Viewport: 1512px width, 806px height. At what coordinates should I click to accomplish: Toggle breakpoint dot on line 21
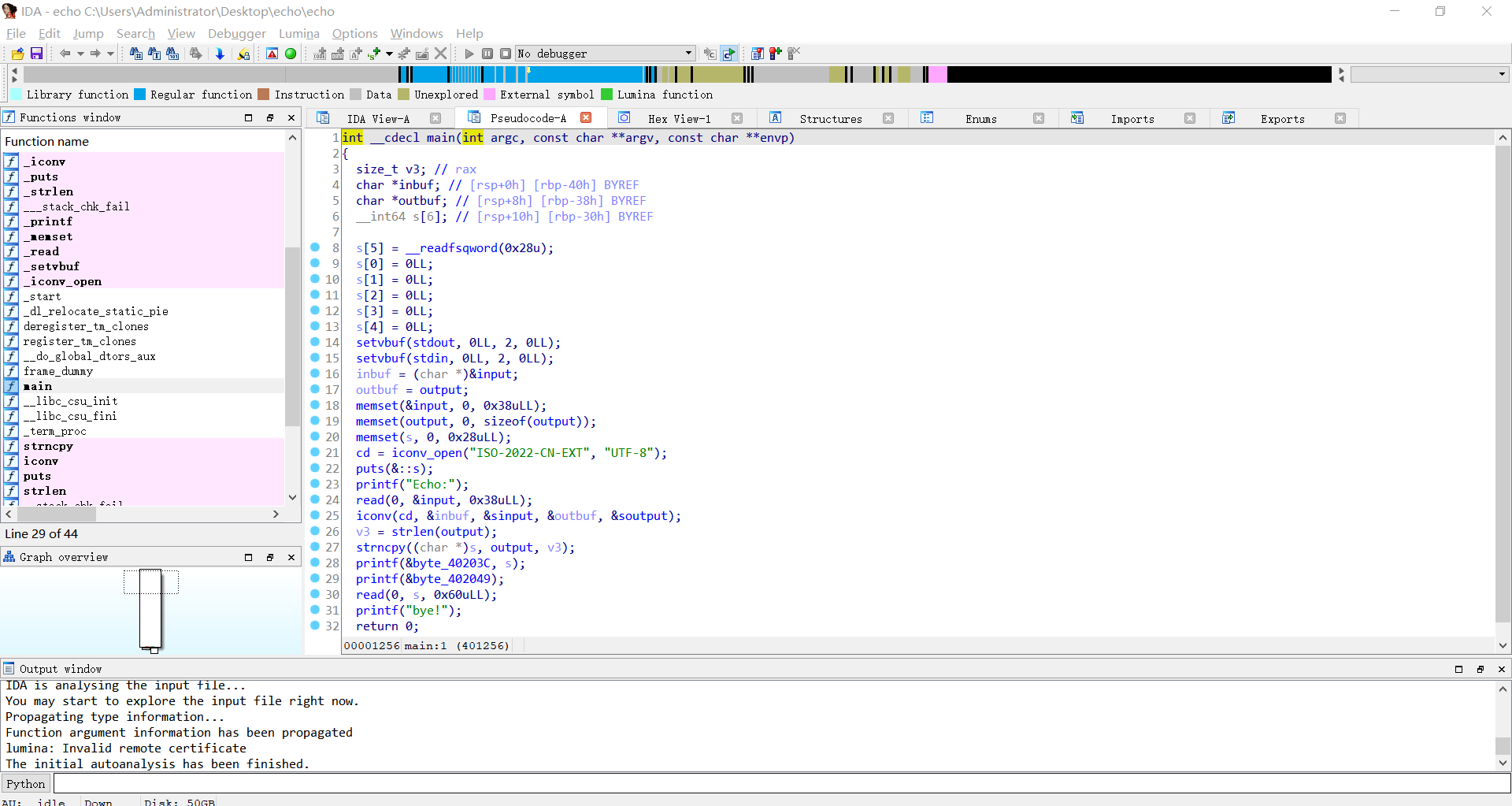click(x=315, y=452)
